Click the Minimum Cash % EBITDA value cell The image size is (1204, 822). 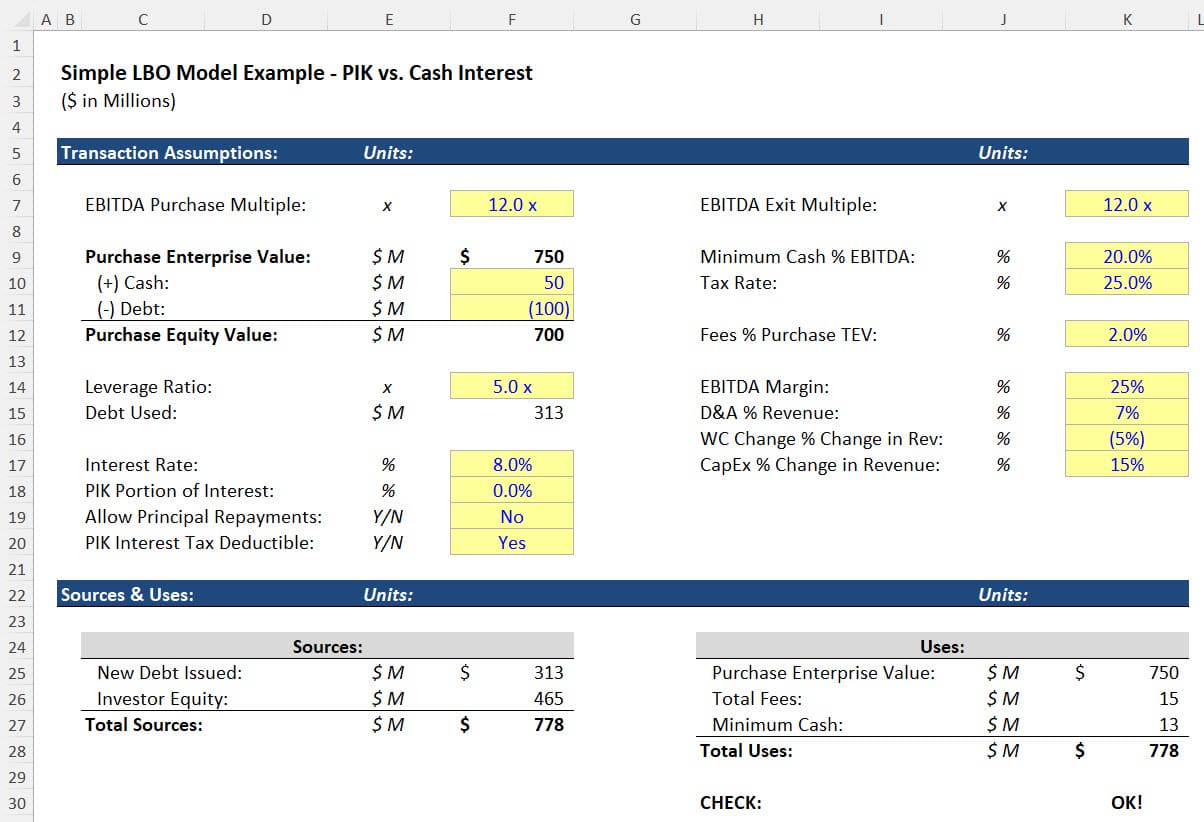[x=1127, y=256]
